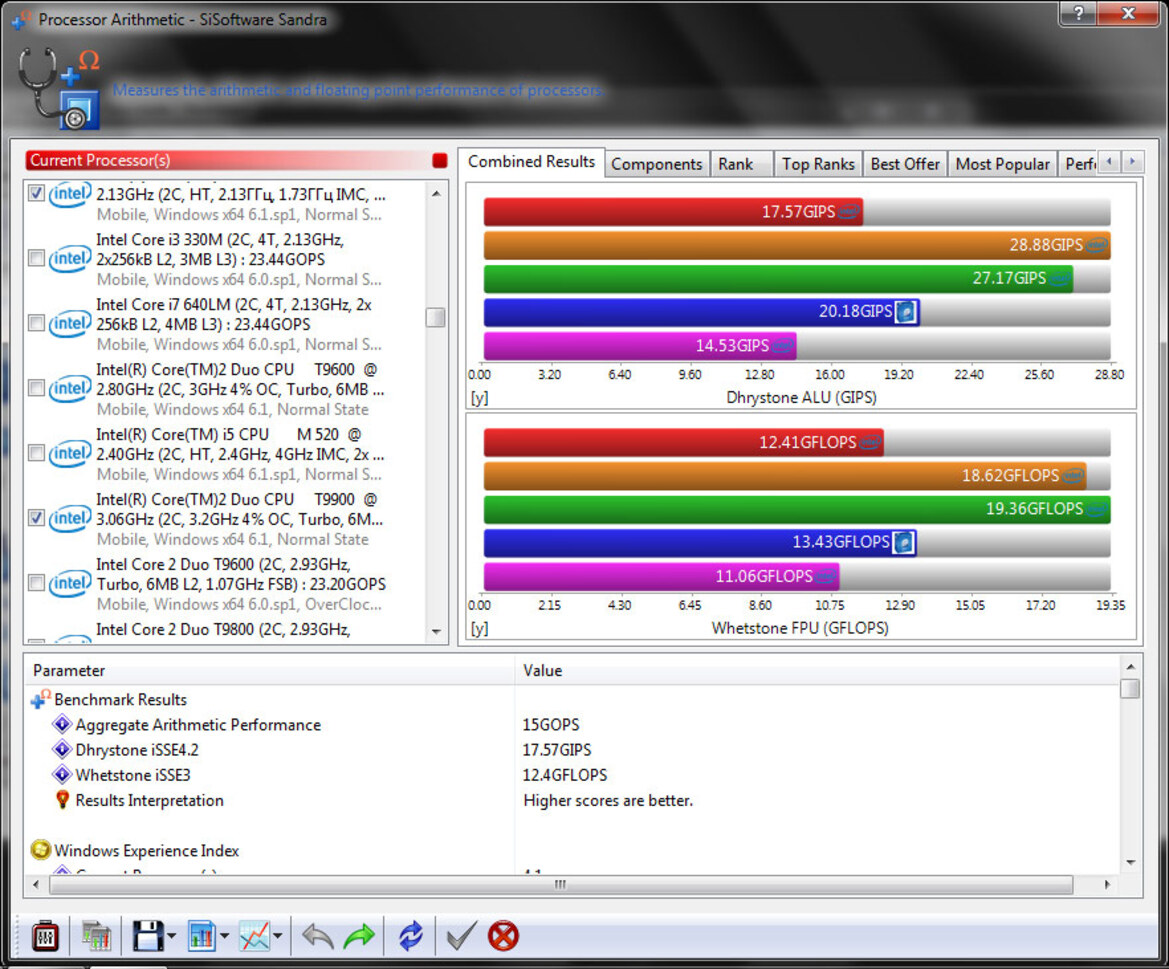Click the processor list scroll-down arrow
This screenshot has height=969, width=1169.
[436, 631]
